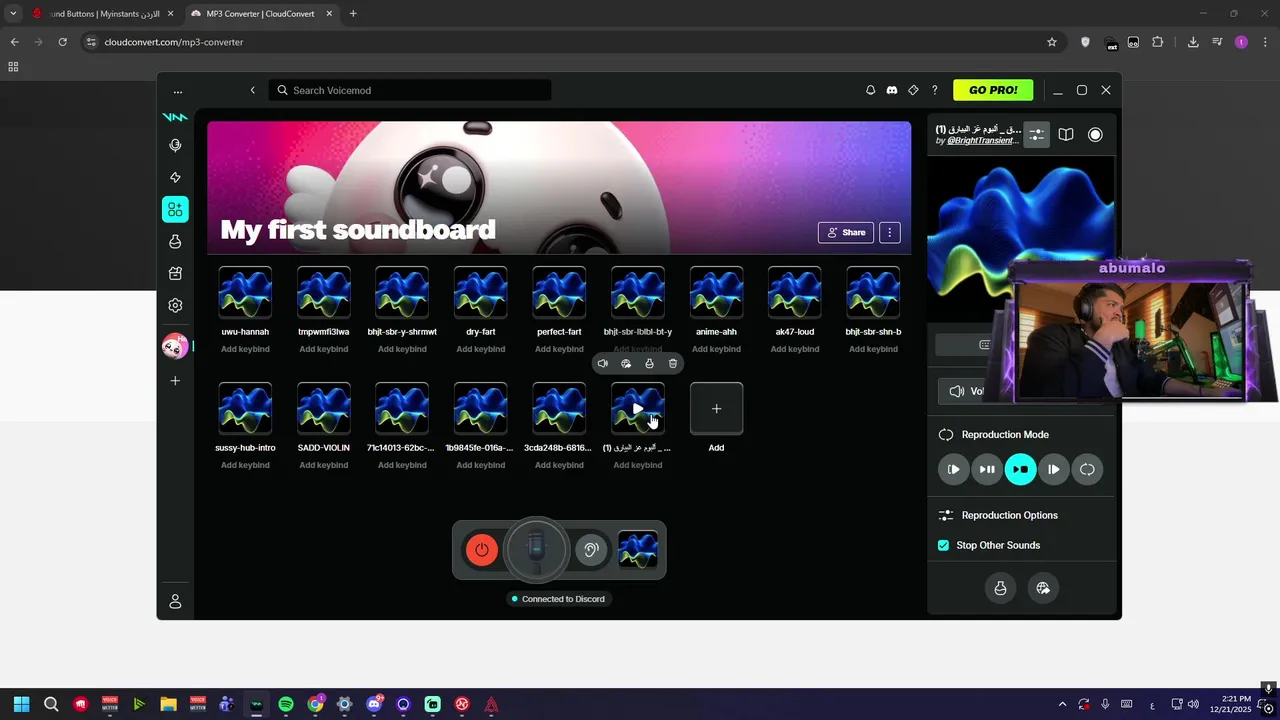
Task: Toggle Stop Other Sounds checkbox
Action: [943, 545]
